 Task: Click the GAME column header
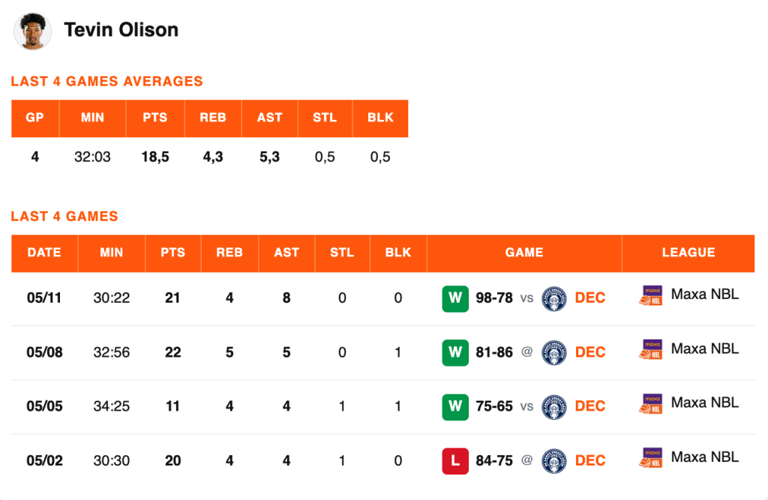(x=524, y=253)
